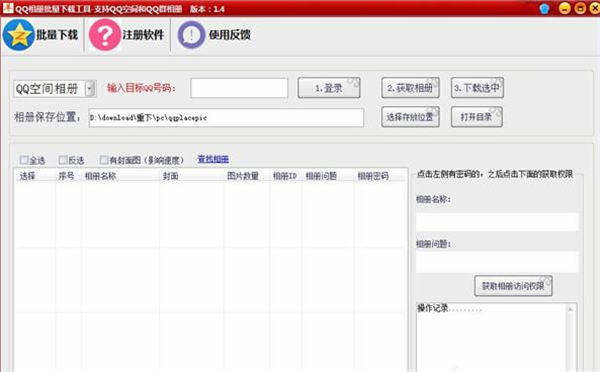The width and height of the screenshot is (600, 372).
Task: Open the 注册软件 tab
Action: (127, 35)
